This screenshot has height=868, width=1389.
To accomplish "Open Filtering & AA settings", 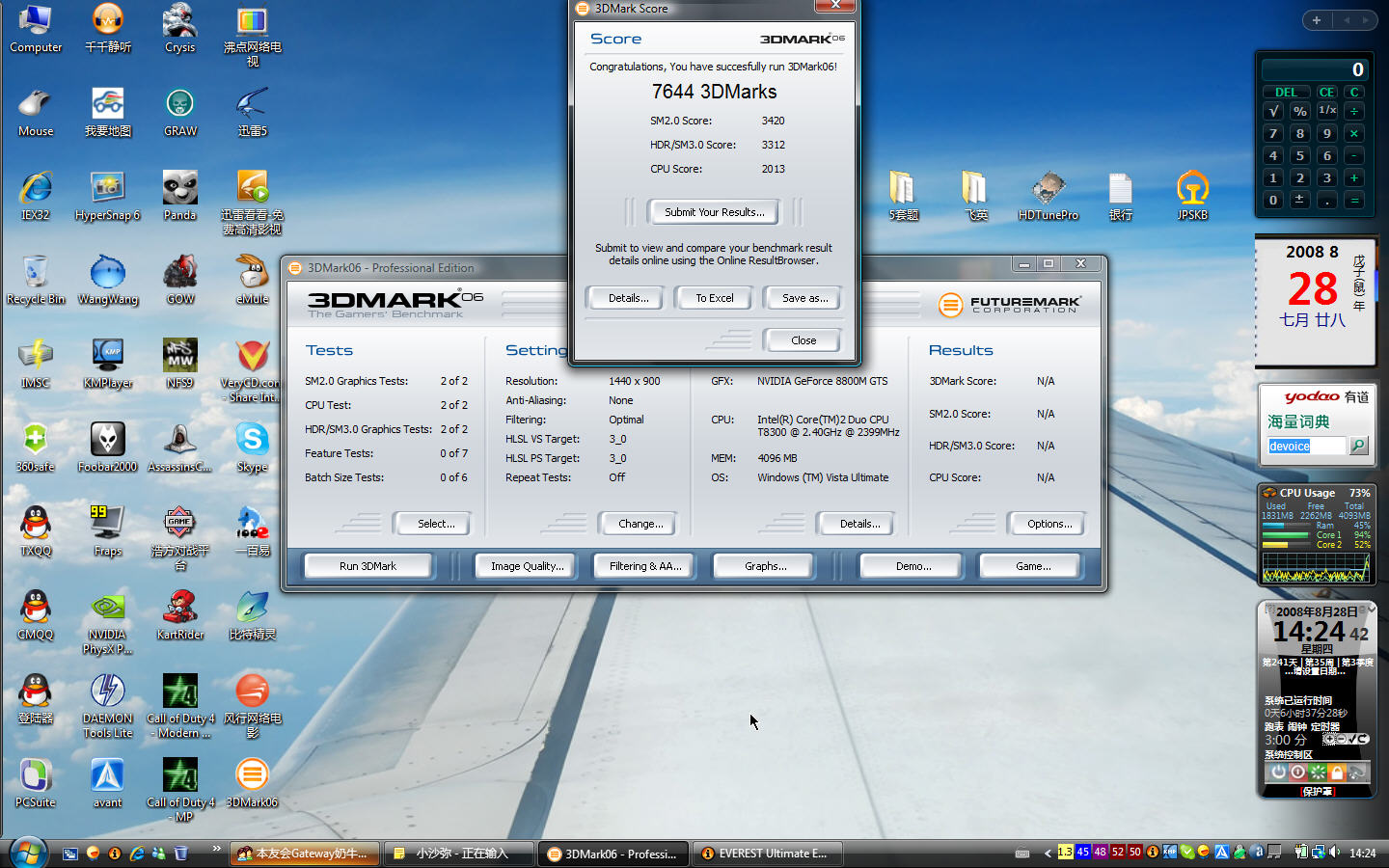I will (x=645, y=566).
